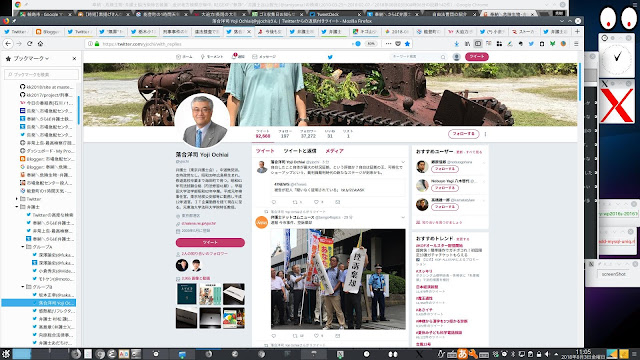
Task: Click the Twitter keyword search box
Action: pyautogui.click(x=418, y=57)
